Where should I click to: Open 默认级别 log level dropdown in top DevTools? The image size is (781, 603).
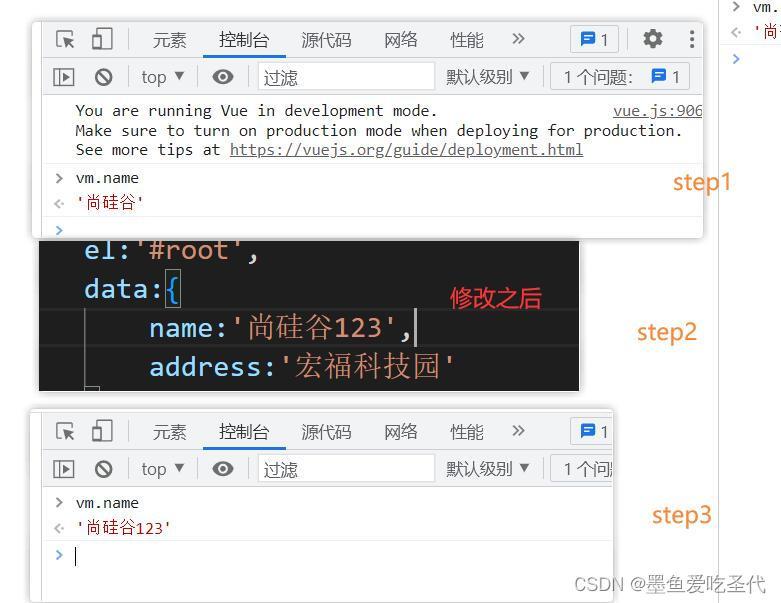487,77
